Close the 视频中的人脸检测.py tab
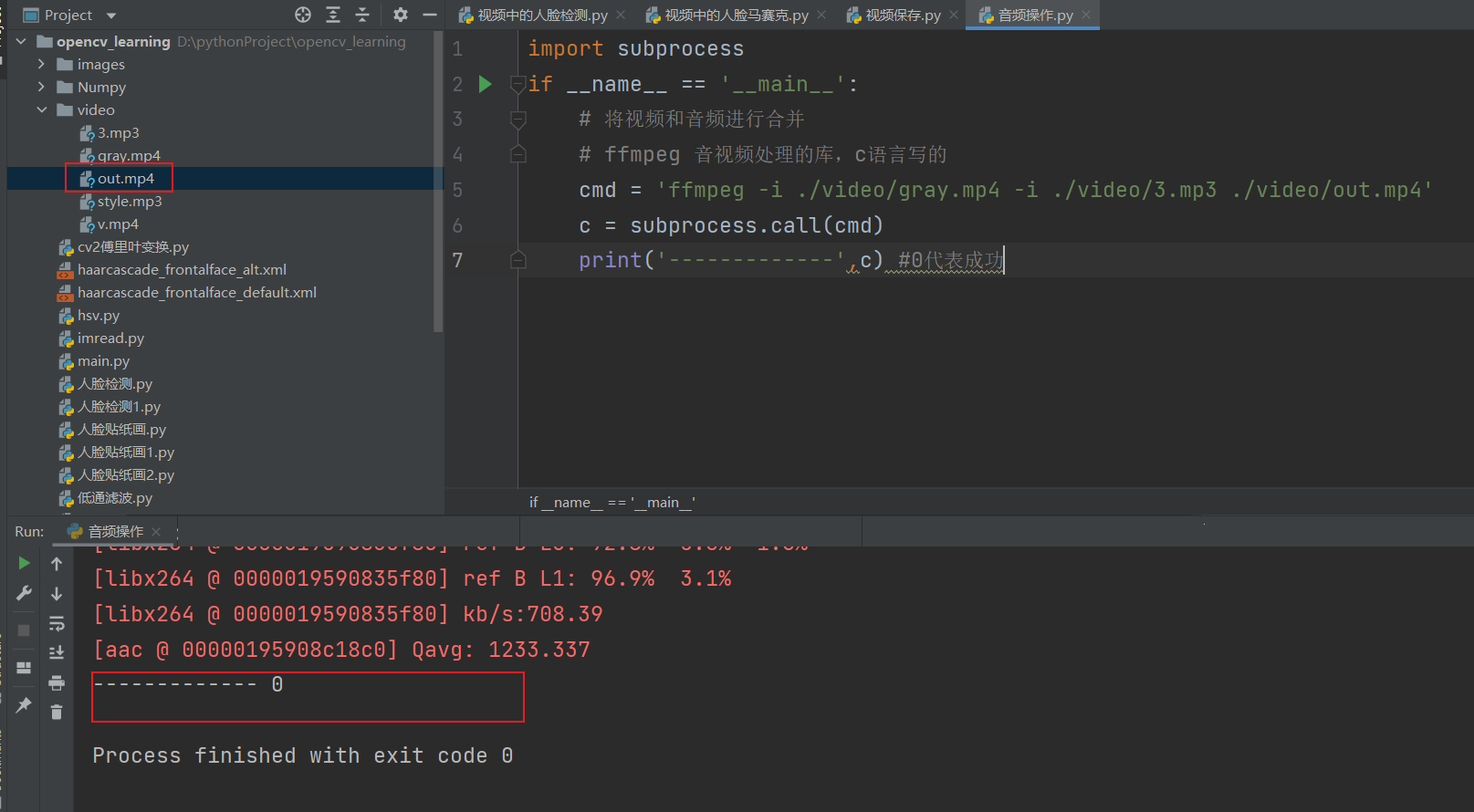This screenshot has height=812, width=1474. 621,16
